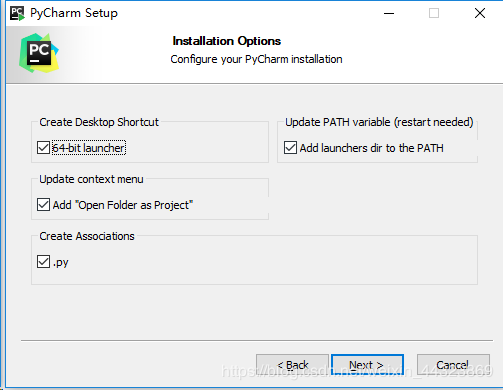Click the PyCharm Setup title bar text

(x=74, y=13)
